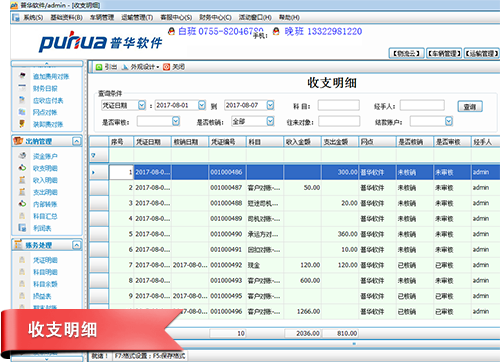Click the 利润表 sidebar icon
This screenshot has width=500, height=362.
(22, 228)
